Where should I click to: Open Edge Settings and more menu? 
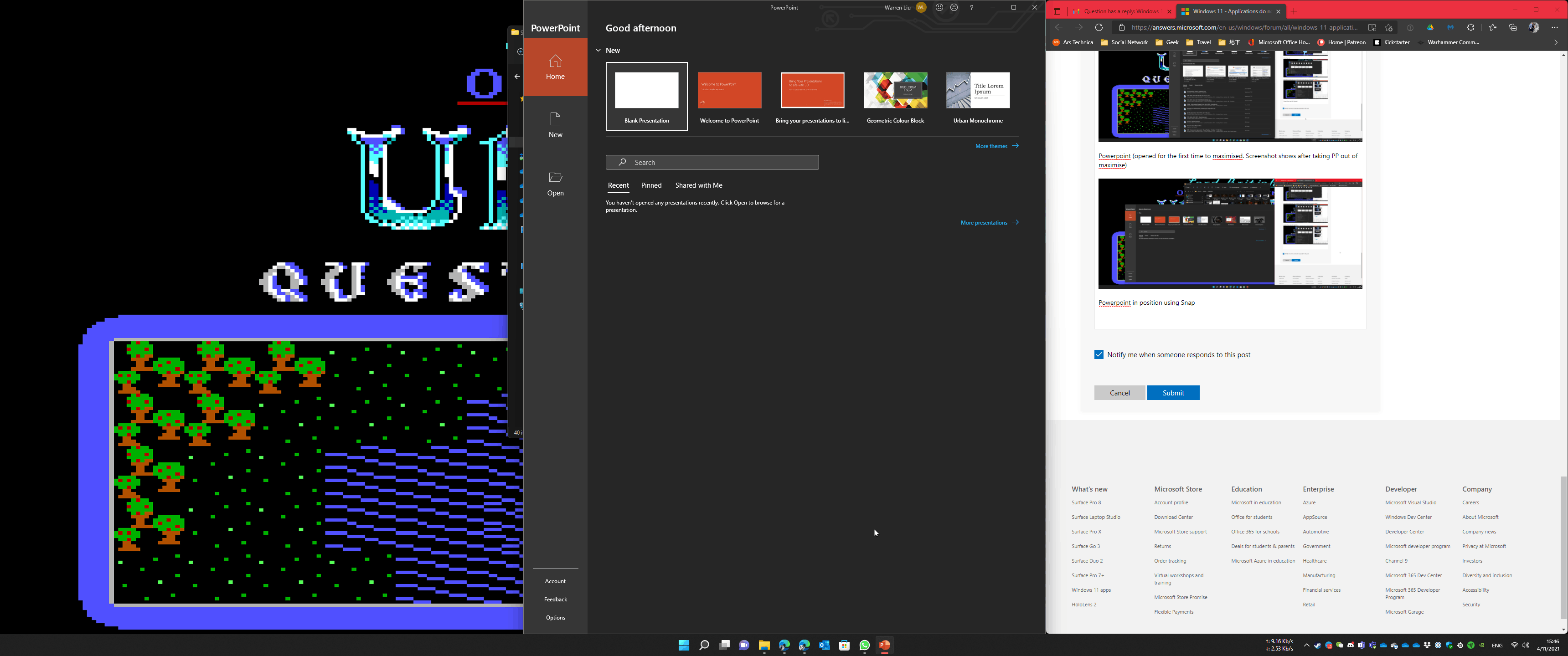point(1555,27)
